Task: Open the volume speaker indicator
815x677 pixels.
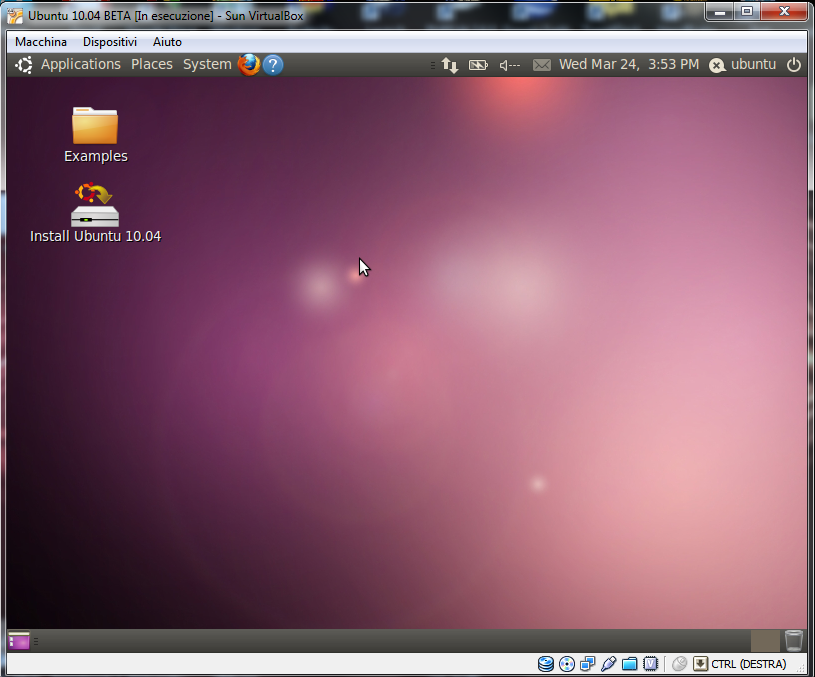Action: point(509,65)
